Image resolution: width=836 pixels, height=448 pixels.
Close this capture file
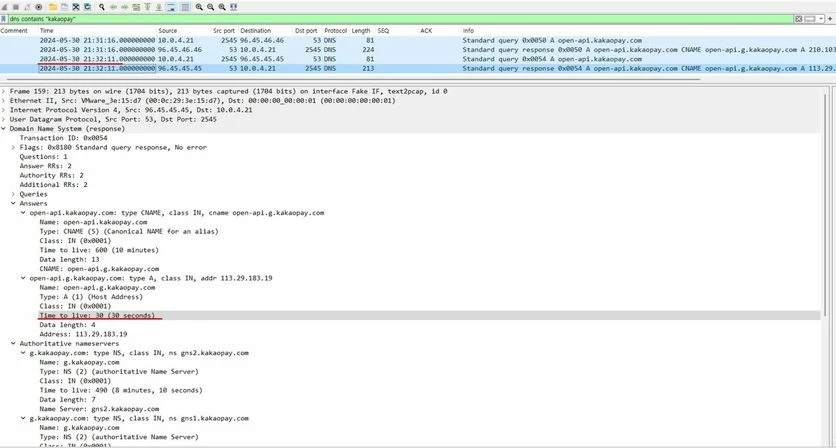[x=76, y=7]
